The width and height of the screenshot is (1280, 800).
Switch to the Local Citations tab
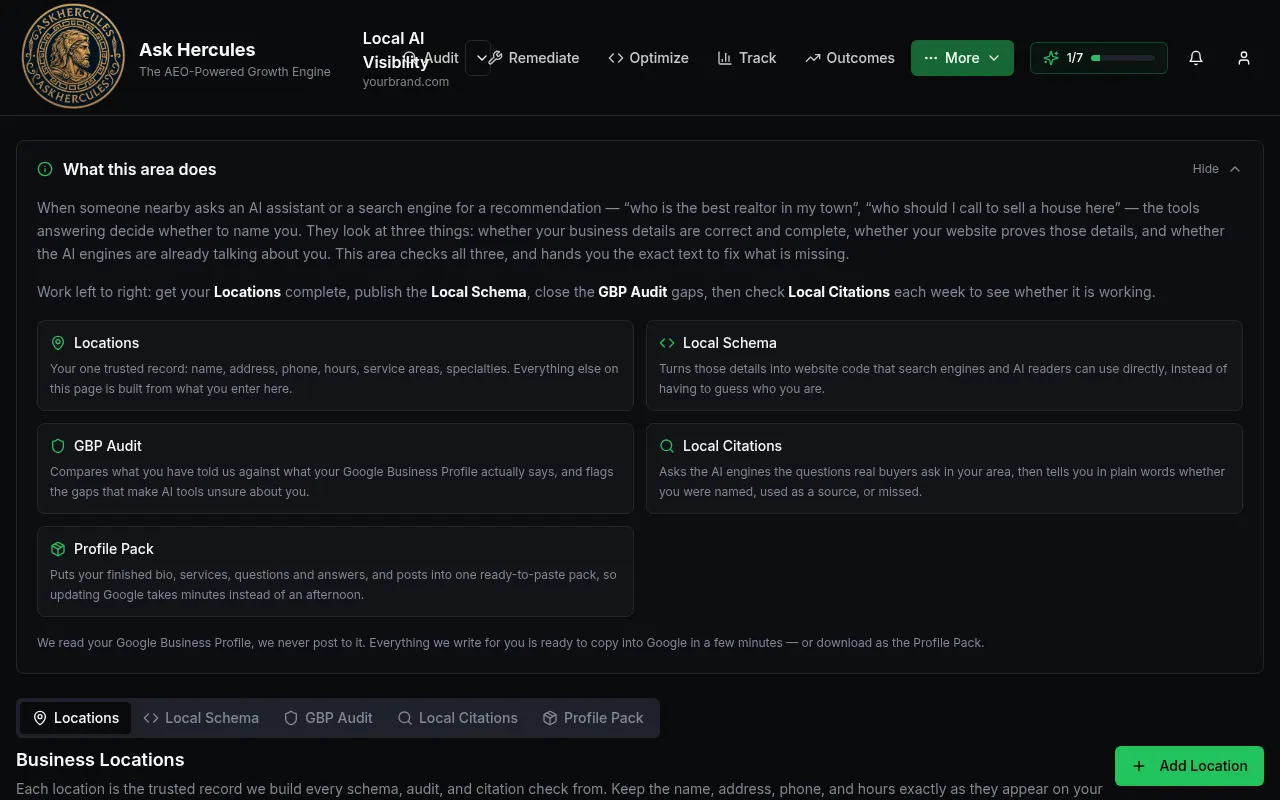[x=458, y=718]
